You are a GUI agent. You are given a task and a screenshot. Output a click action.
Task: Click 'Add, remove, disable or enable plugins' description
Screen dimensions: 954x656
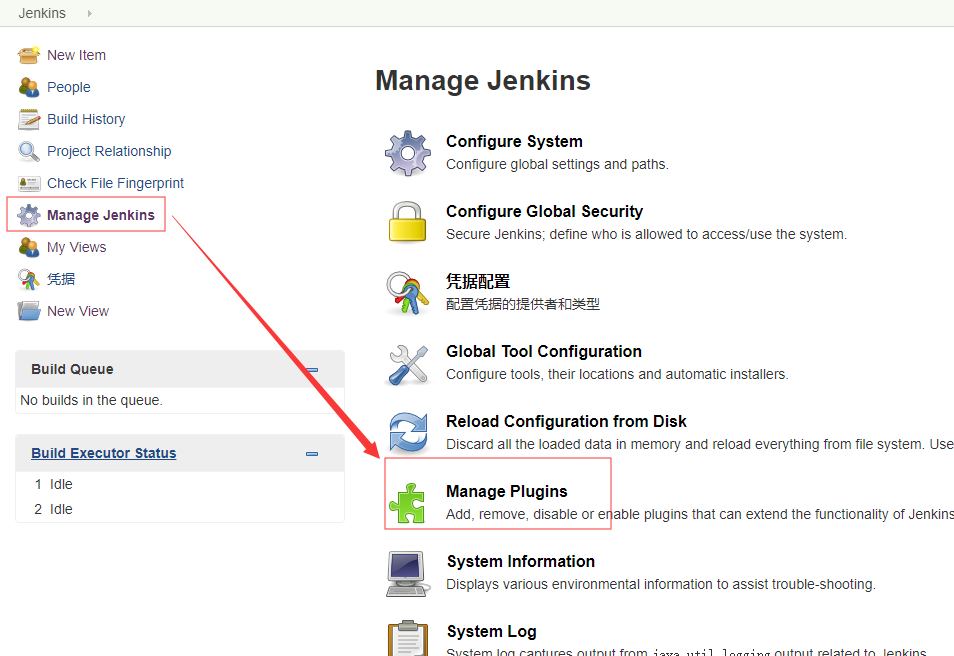[700, 514]
